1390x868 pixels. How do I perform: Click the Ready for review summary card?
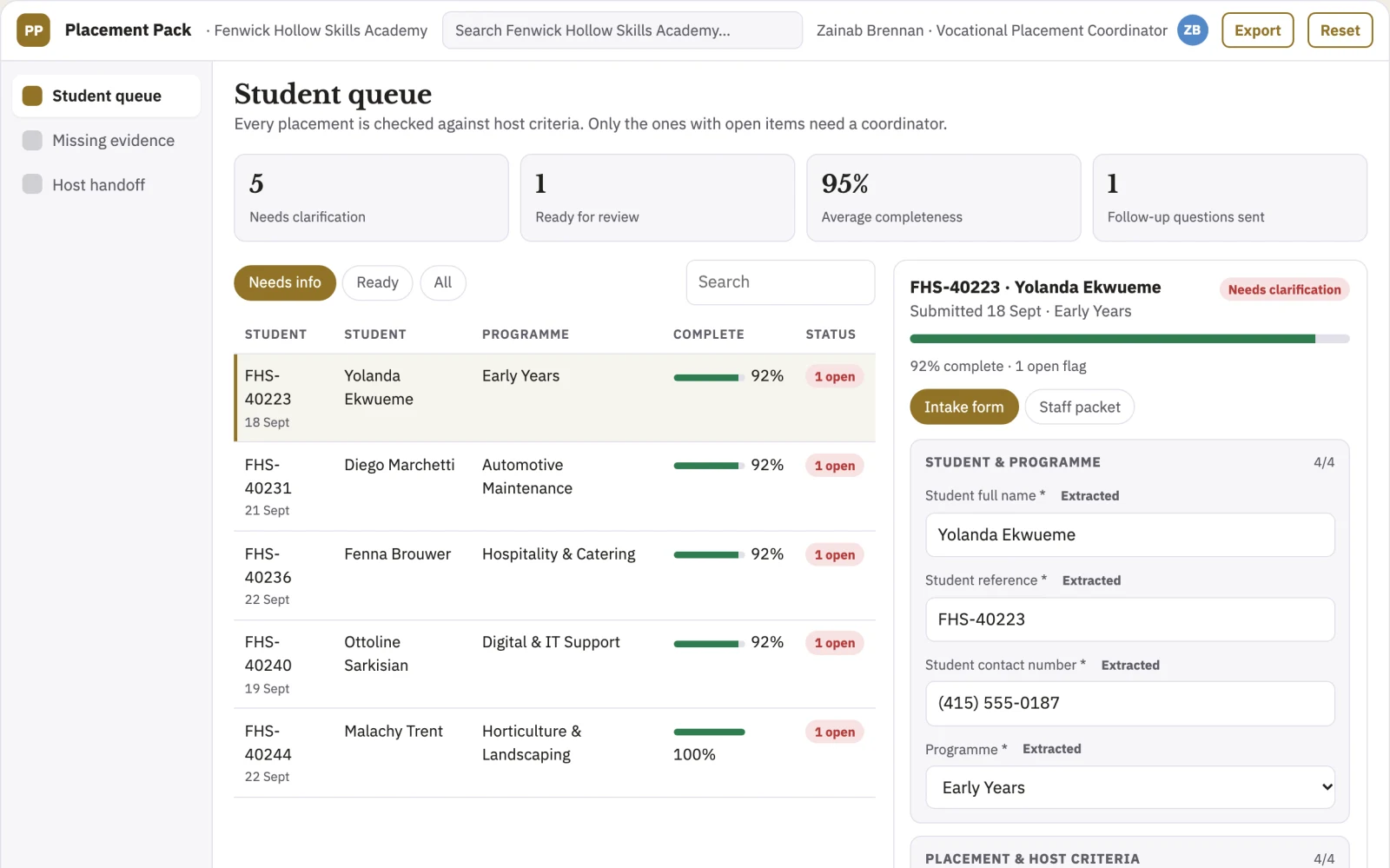pos(658,198)
